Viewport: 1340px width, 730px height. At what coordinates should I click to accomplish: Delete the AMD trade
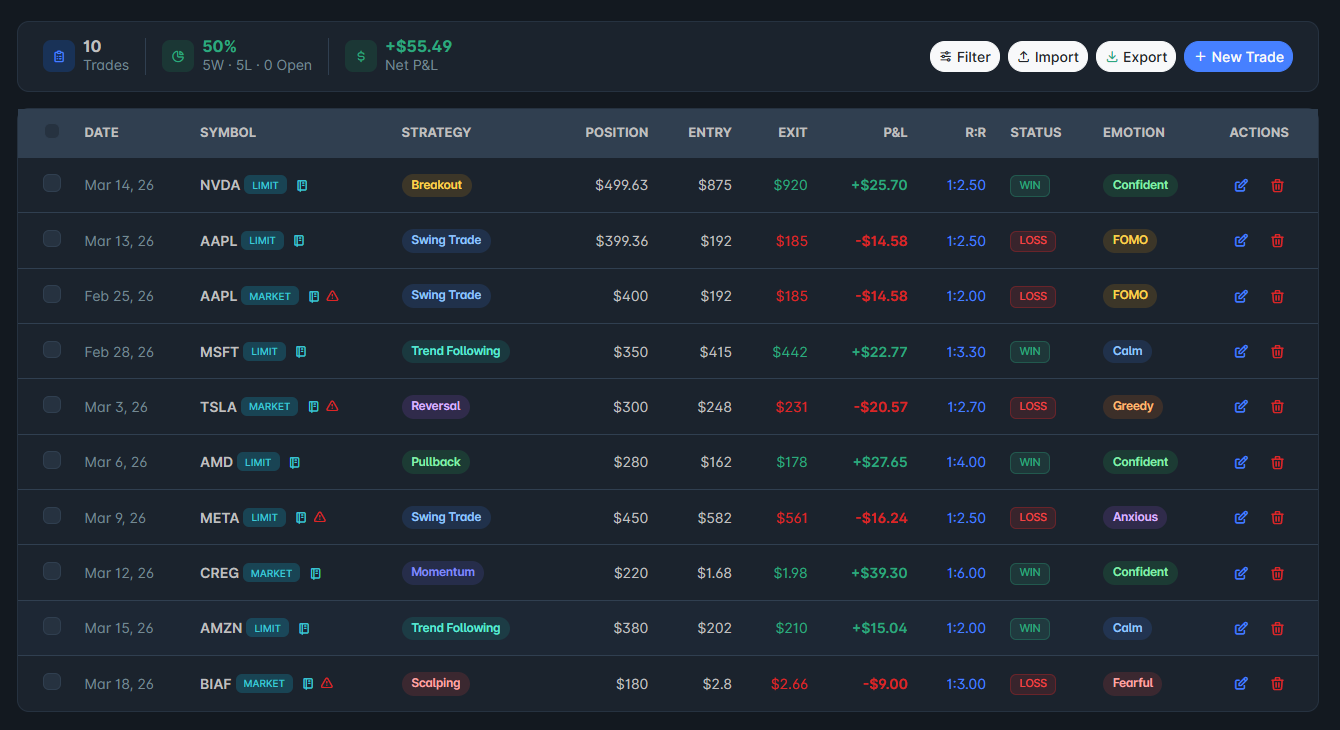pos(1277,462)
